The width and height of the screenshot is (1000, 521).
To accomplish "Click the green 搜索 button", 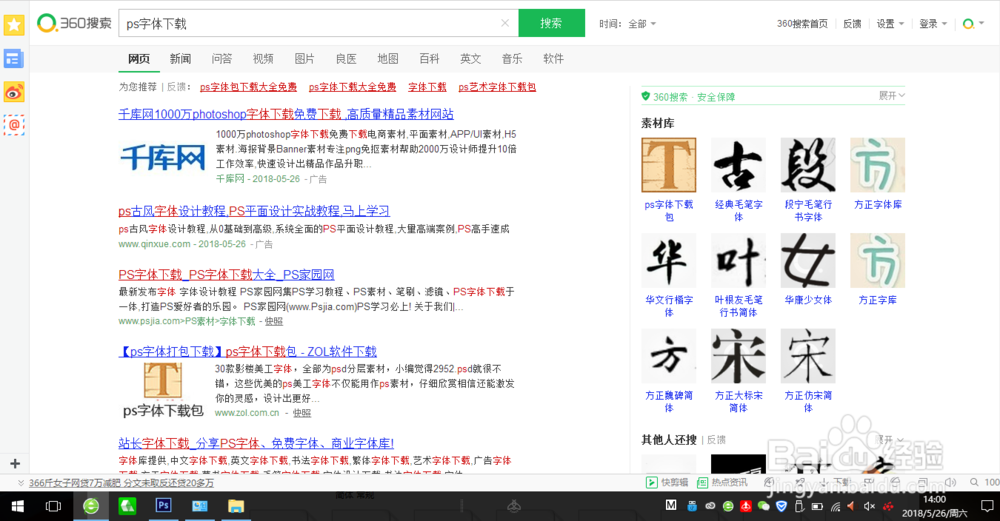I will pyautogui.click(x=552, y=23).
